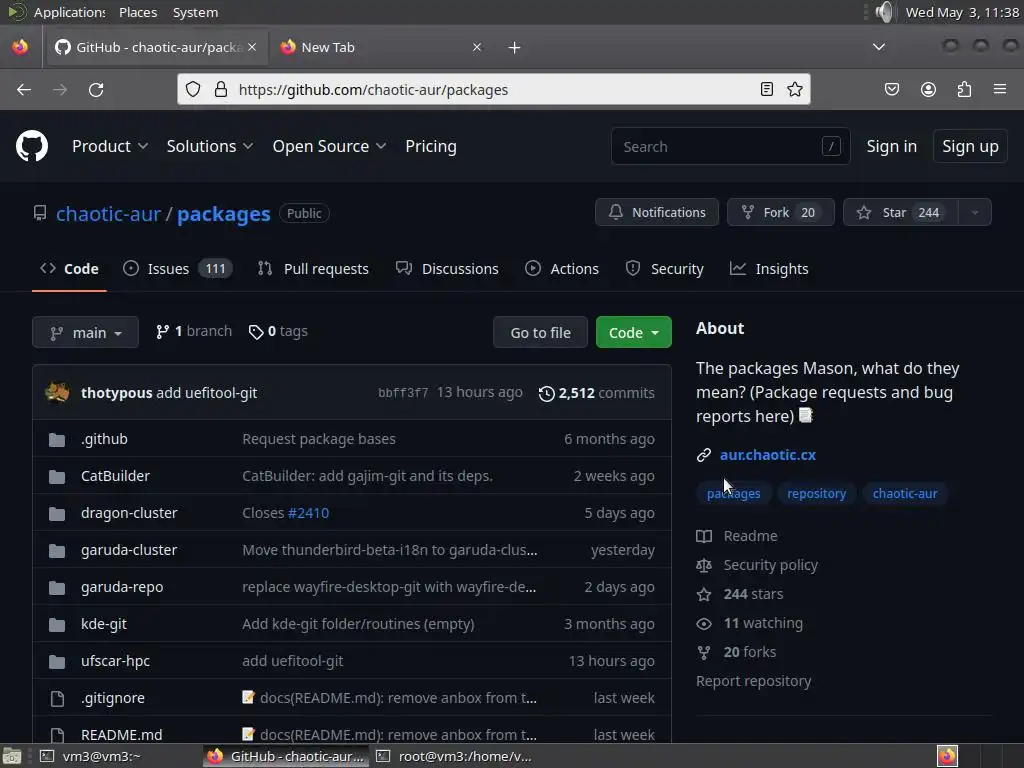Viewport: 1024px width, 768px height.
Task: Click link icon beside aur.chaotic.cx
Action: 703,455
